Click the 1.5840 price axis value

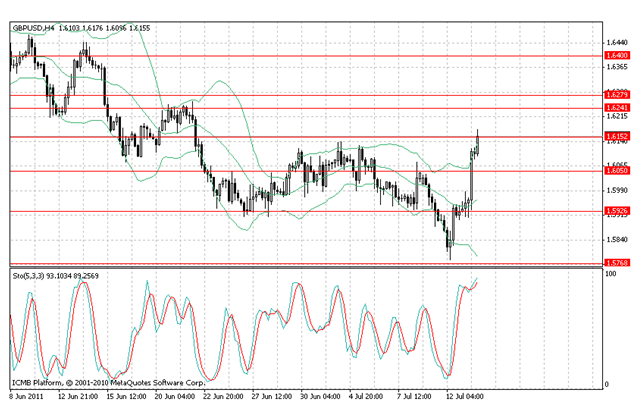pos(616,240)
